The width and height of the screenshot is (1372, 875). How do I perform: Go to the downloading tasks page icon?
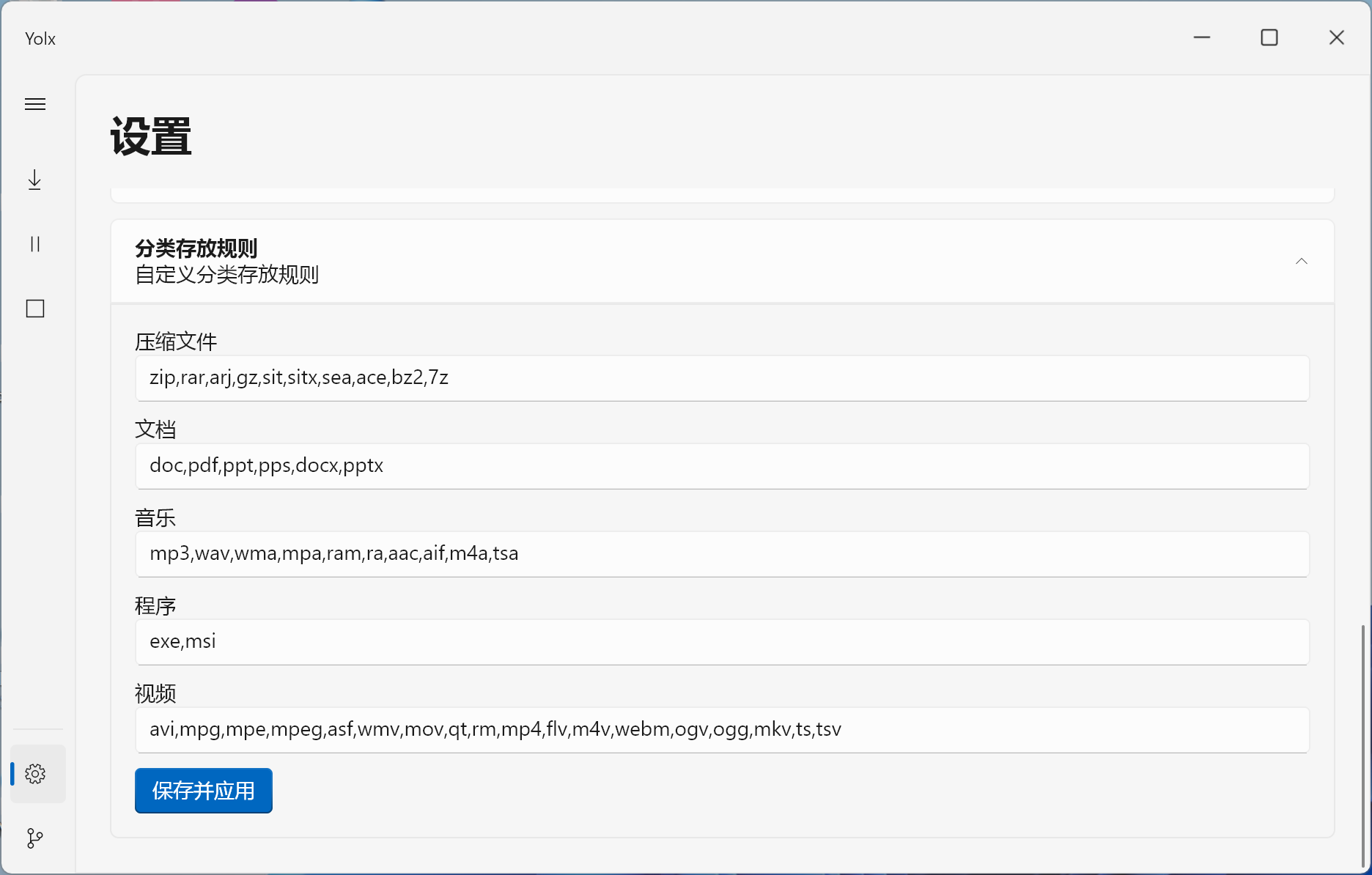click(x=35, y=180)
